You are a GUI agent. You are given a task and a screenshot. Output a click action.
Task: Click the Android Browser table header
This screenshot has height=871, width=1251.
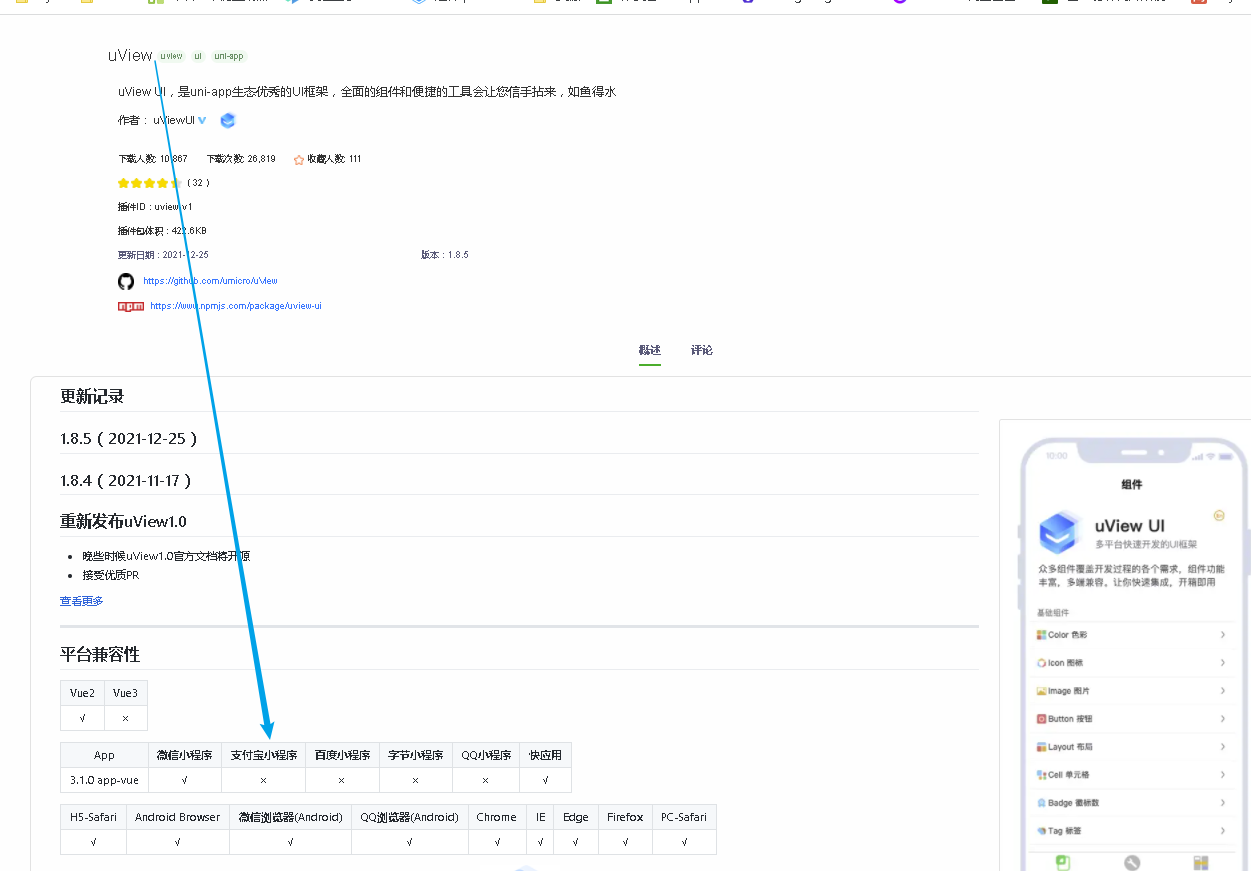(x=178, y=817)
